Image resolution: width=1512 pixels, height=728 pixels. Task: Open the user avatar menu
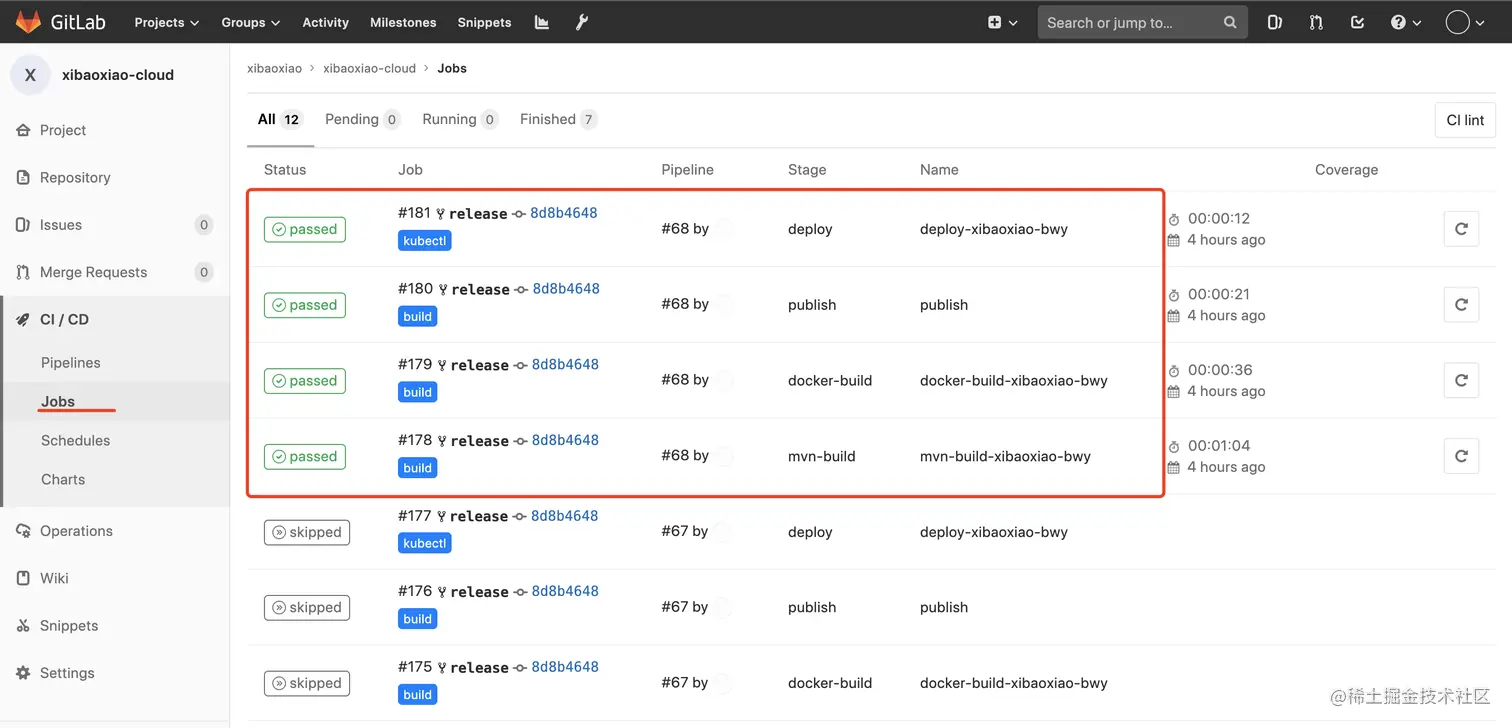pyautogui.click(x=1464, y=22)
